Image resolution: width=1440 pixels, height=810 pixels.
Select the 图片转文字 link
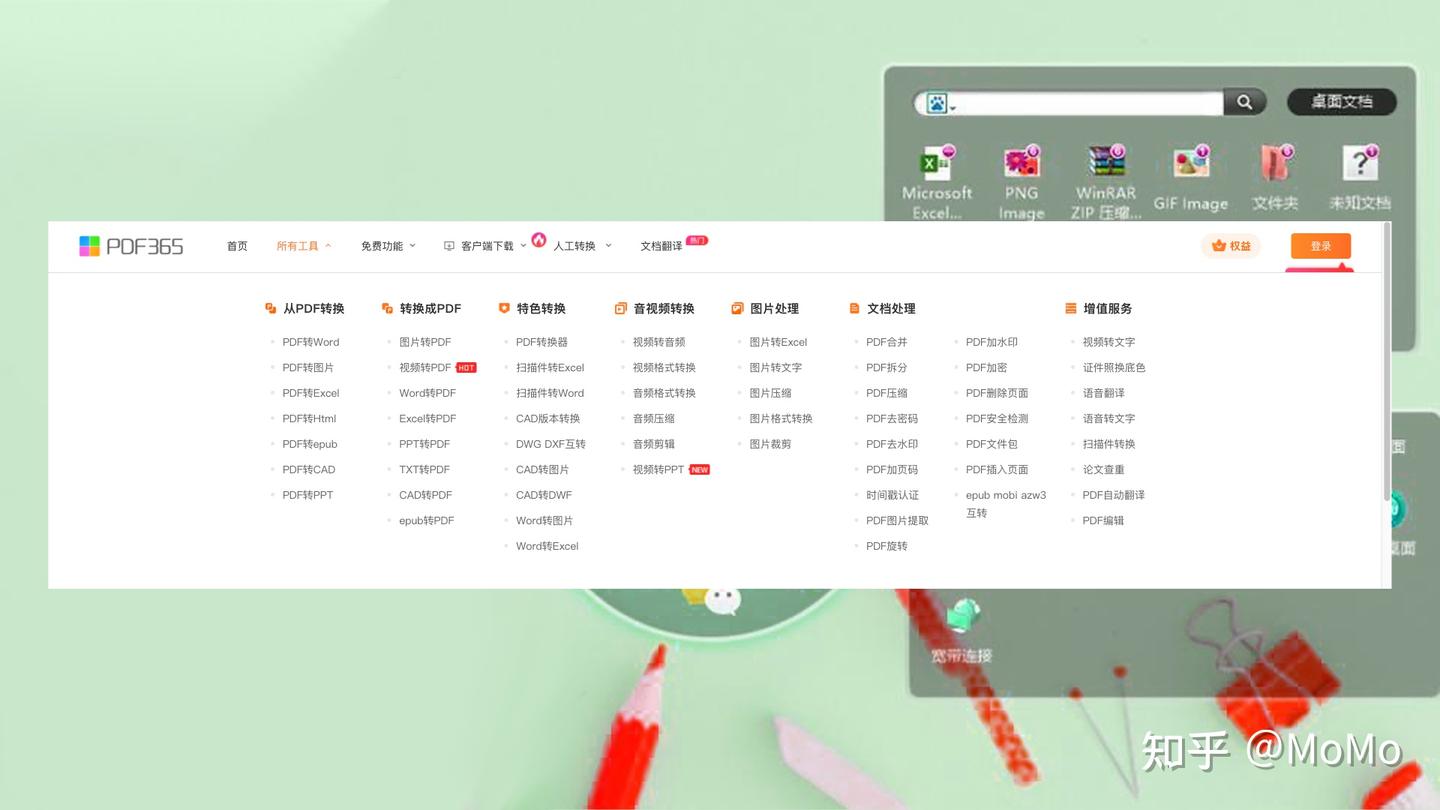[x=776, y=368]
